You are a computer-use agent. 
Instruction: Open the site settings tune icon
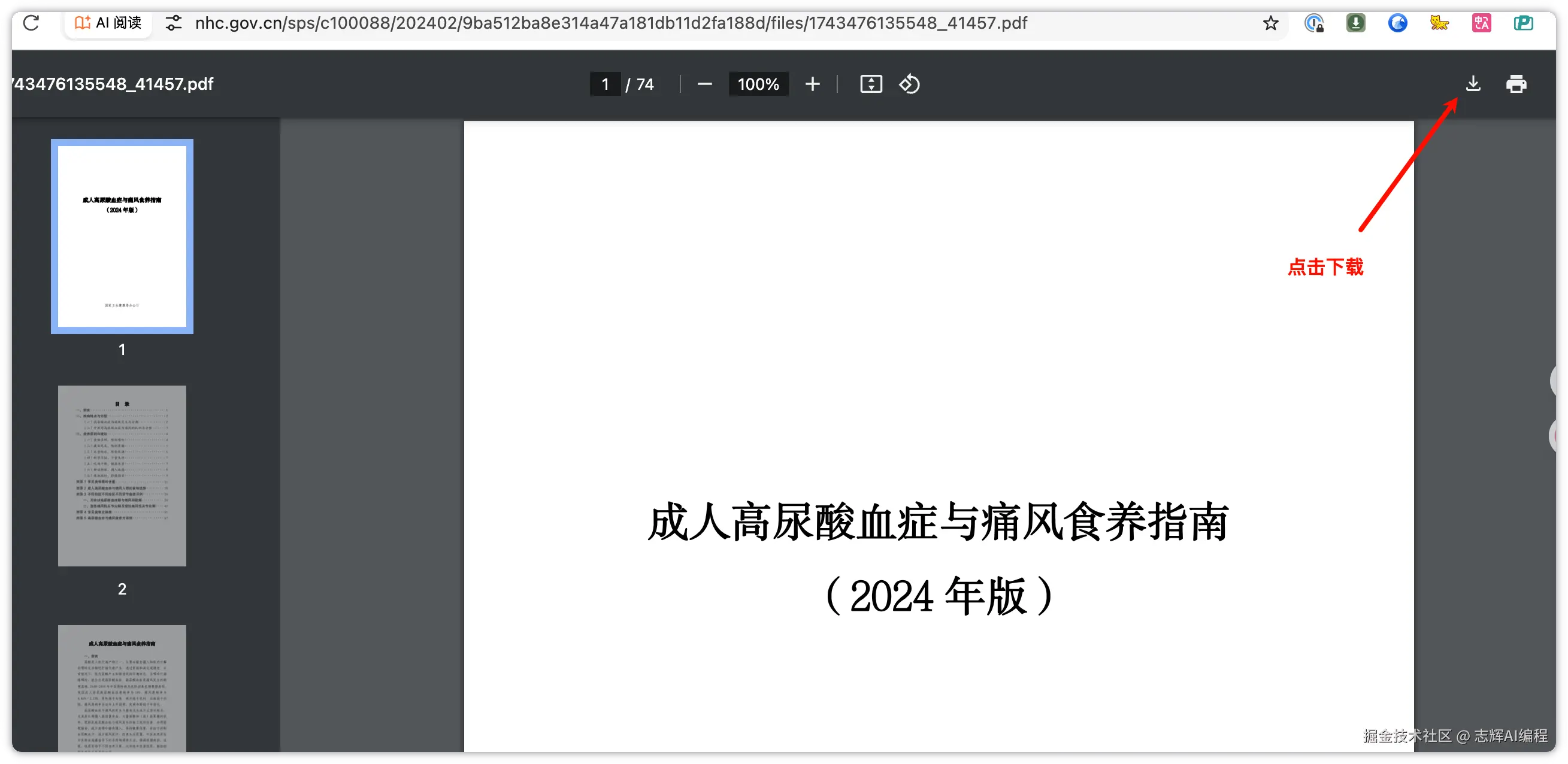click(x=174, y=23)
